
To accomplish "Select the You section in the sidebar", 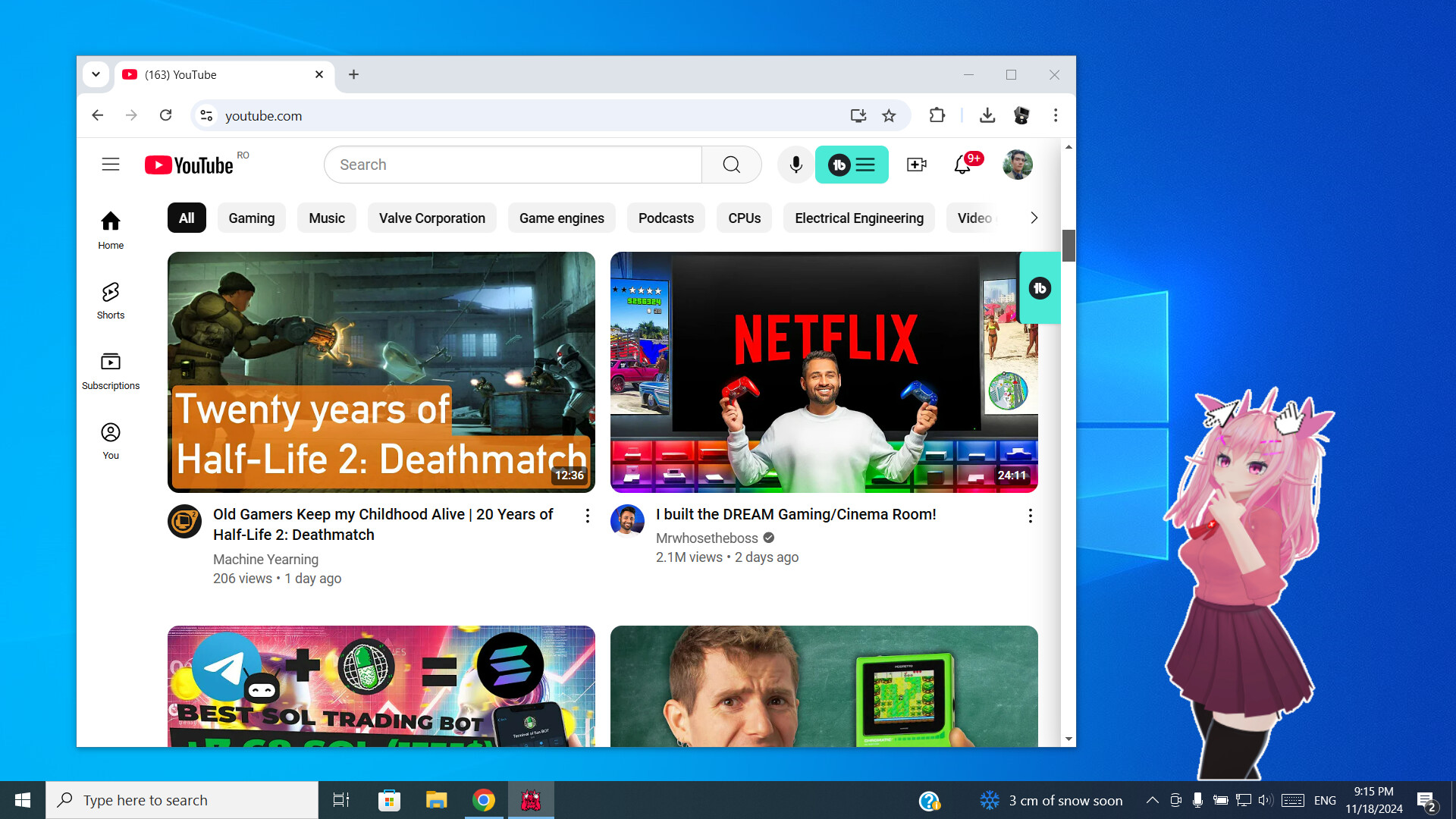I will (x=110, y=440).
